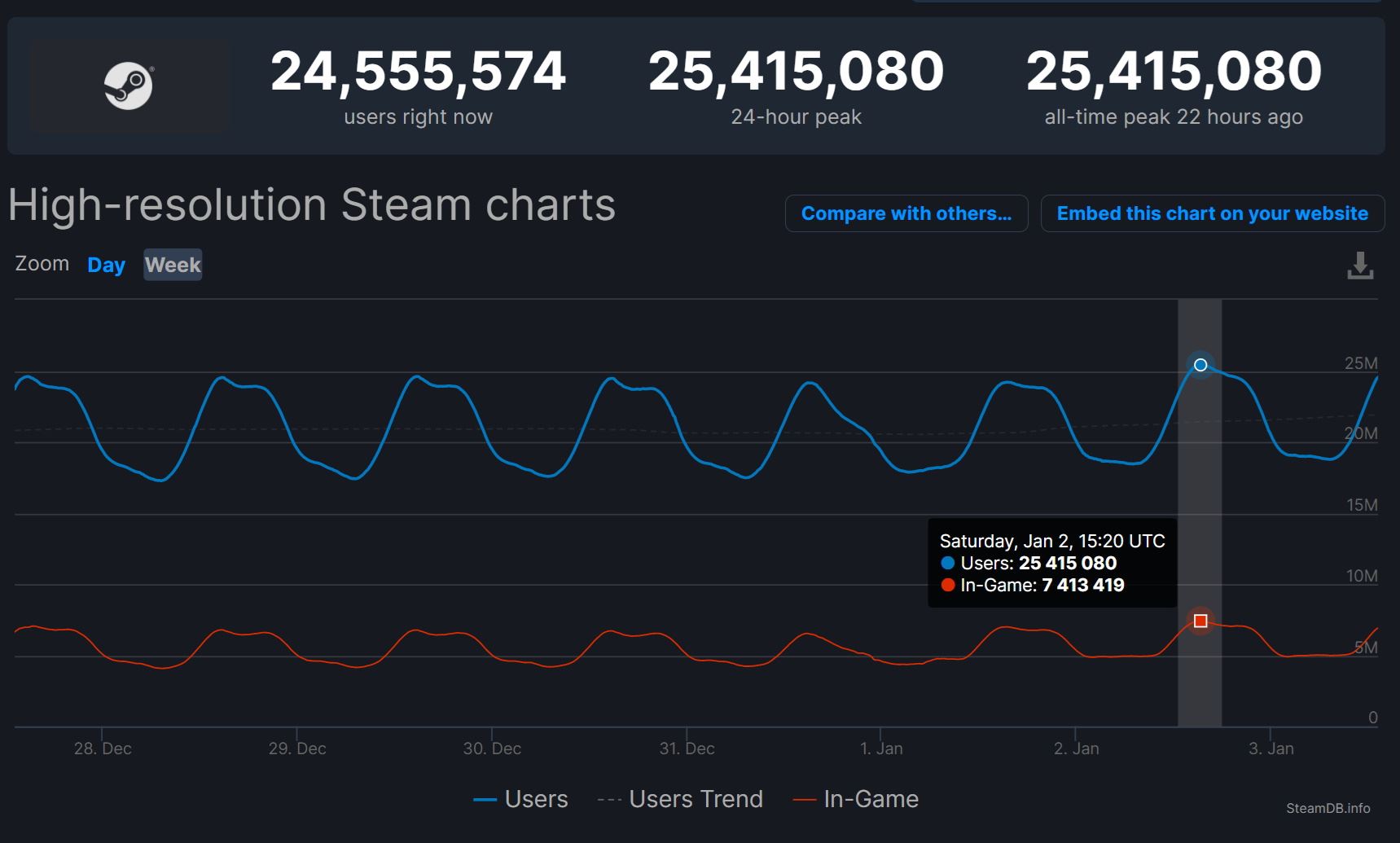This screenshot has height=843, width=1400.
Task: Toggle the In-Game series in legend
Action: 856,799
